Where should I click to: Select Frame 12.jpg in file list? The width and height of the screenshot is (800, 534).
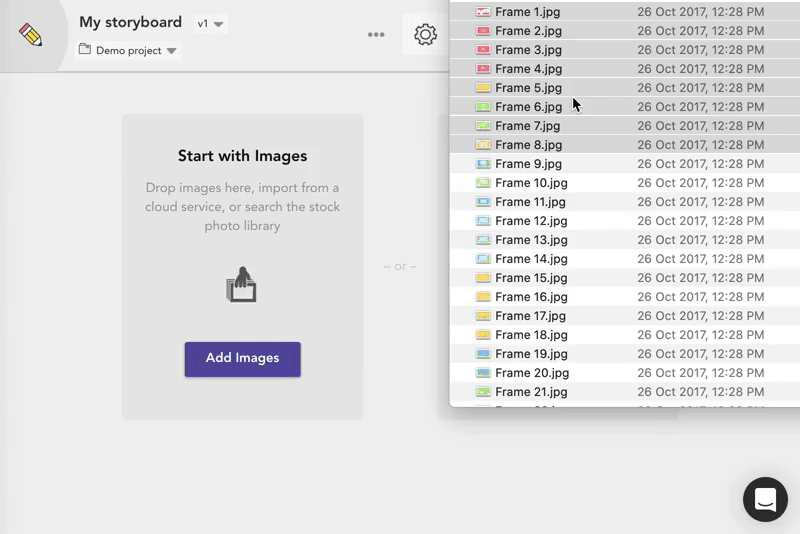tap(531, 221)
